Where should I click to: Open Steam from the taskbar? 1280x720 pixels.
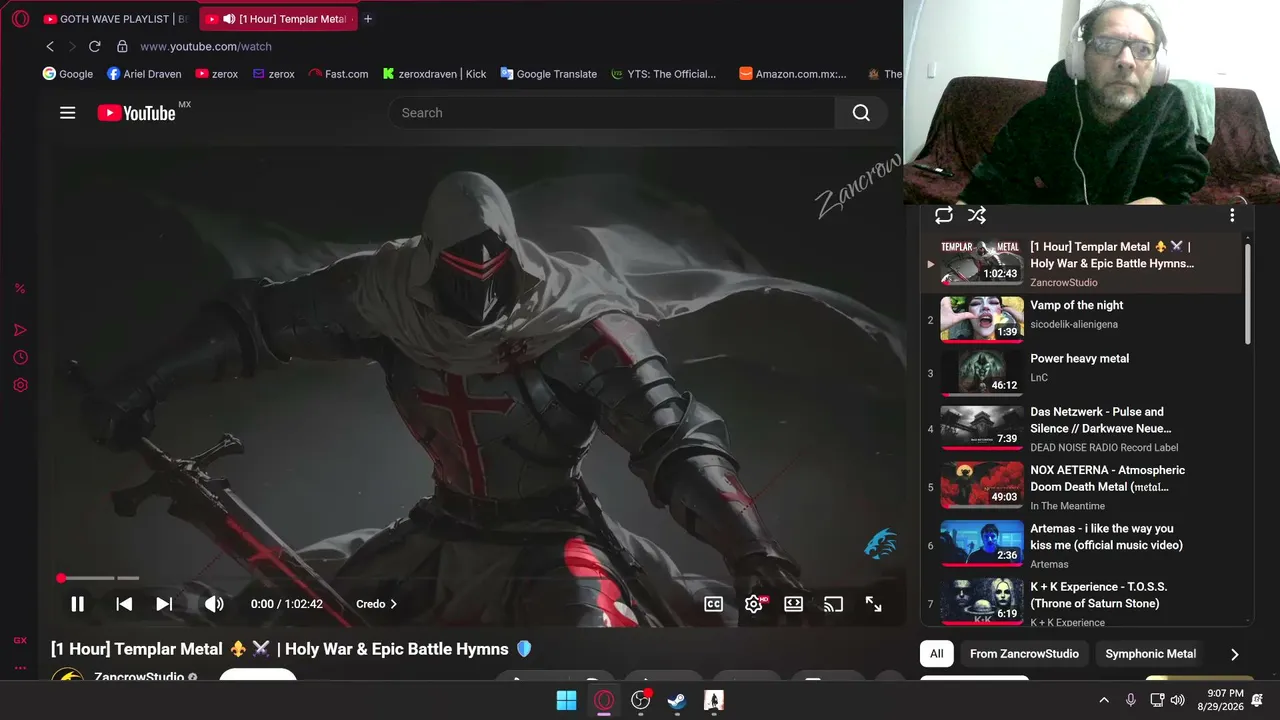[677, 700]
